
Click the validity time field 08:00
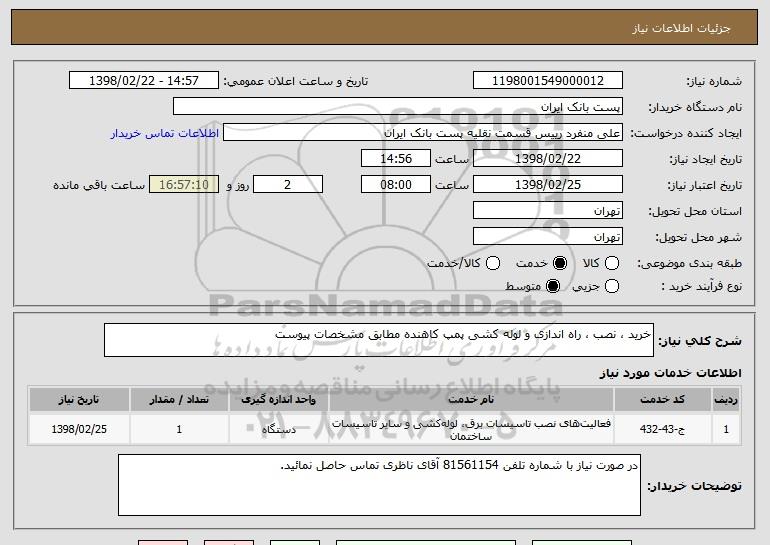point(396,185)
